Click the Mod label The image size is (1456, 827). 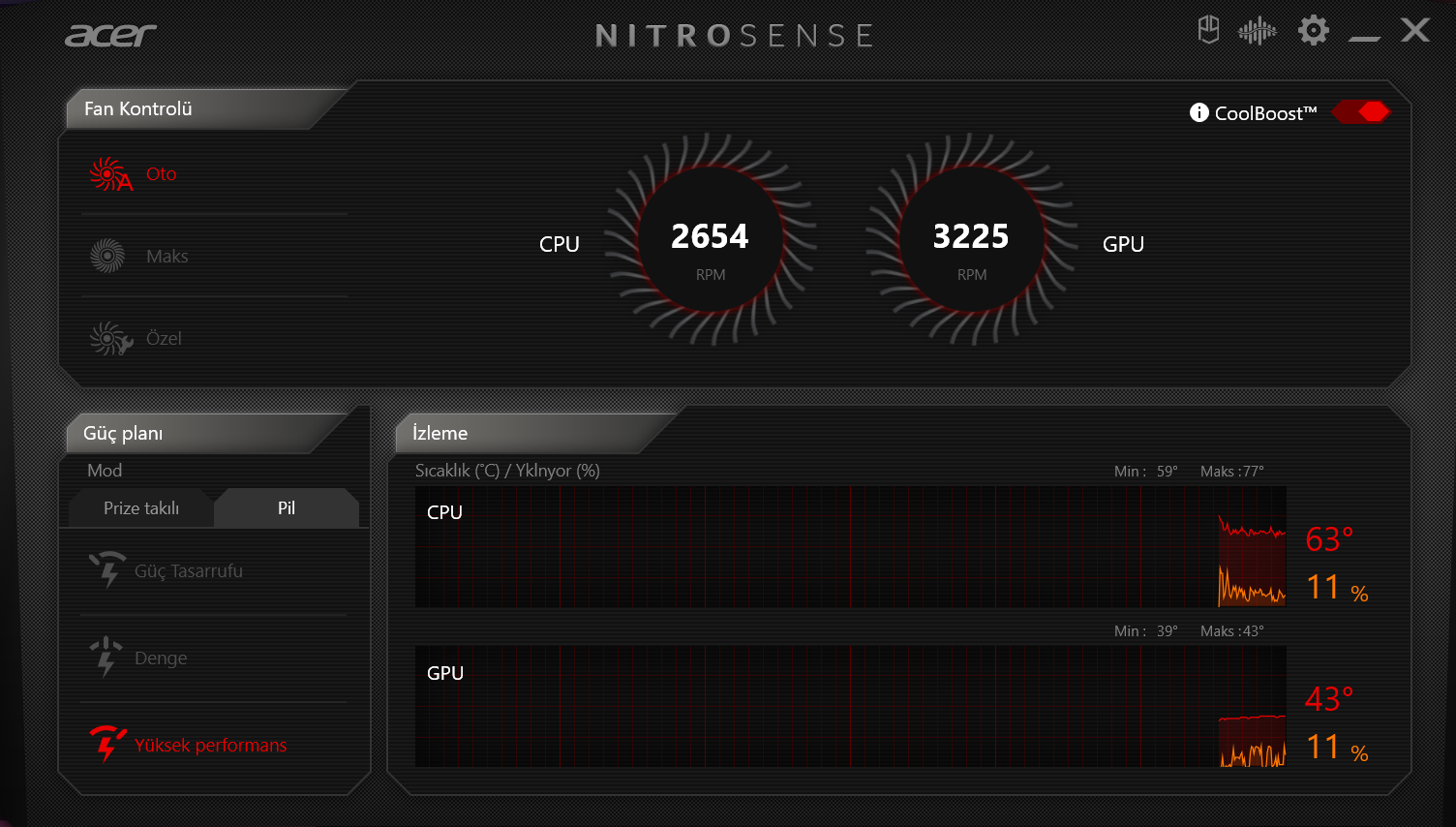105,471
